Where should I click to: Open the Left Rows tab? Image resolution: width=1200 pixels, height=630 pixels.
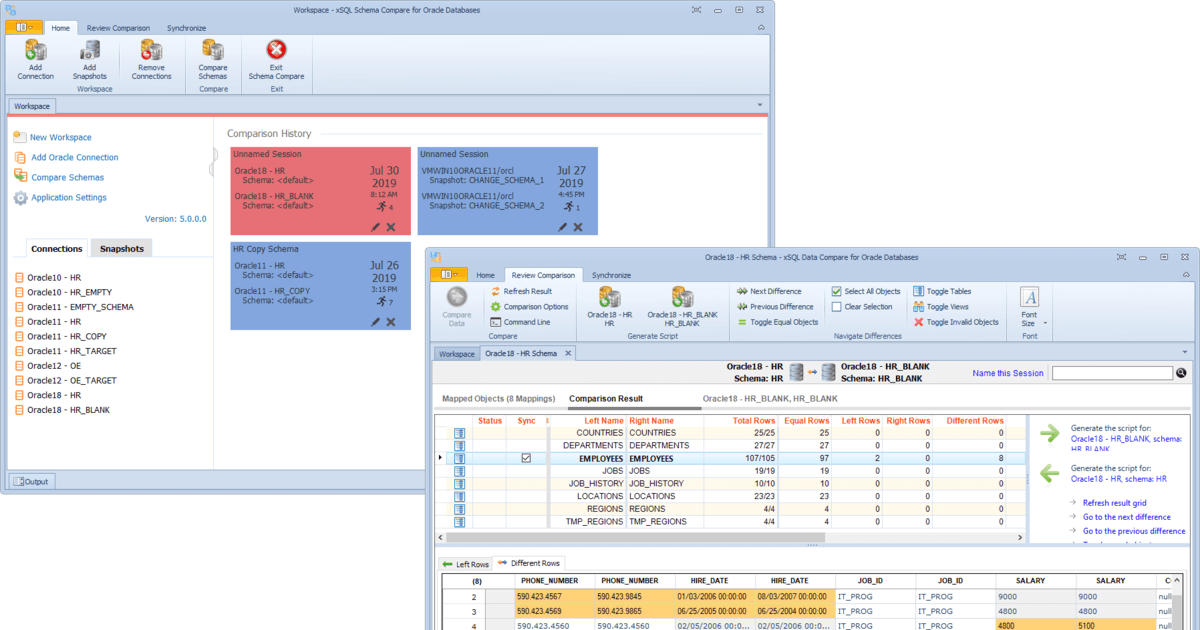pyautogui.click(x=466, y=564)
